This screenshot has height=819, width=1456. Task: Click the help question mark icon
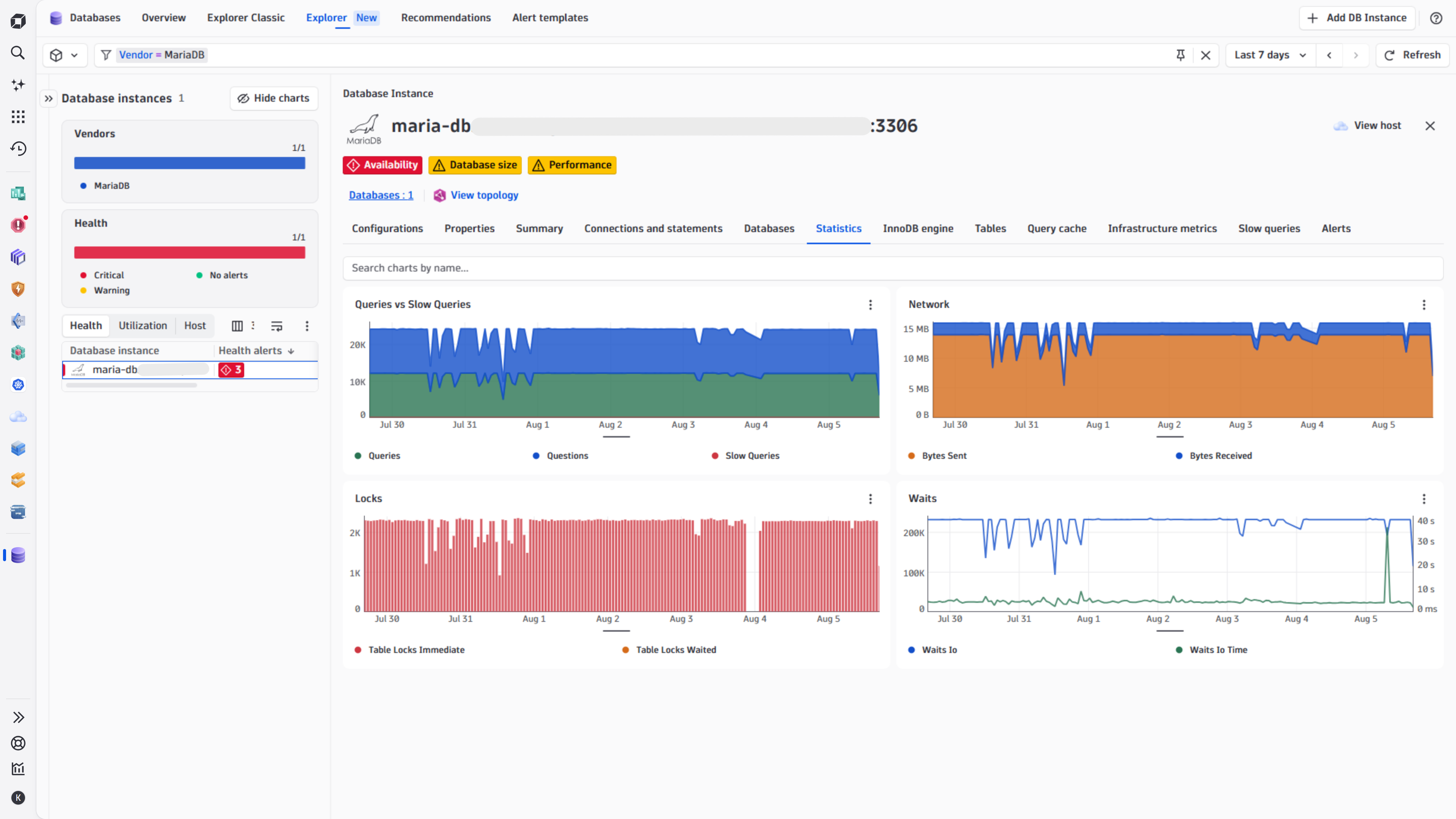pos(1436,18)
